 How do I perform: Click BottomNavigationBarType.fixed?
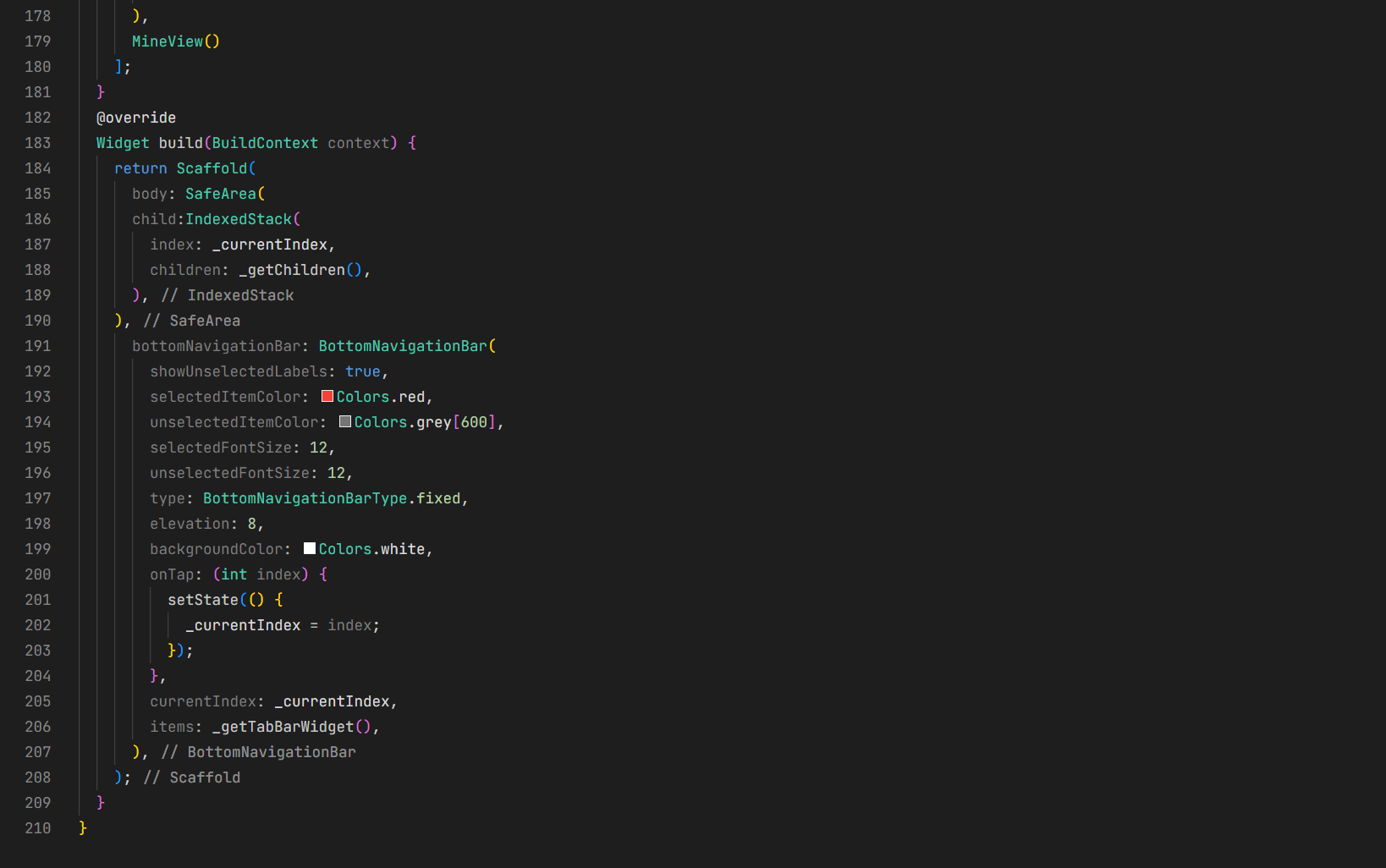[332, 498]
